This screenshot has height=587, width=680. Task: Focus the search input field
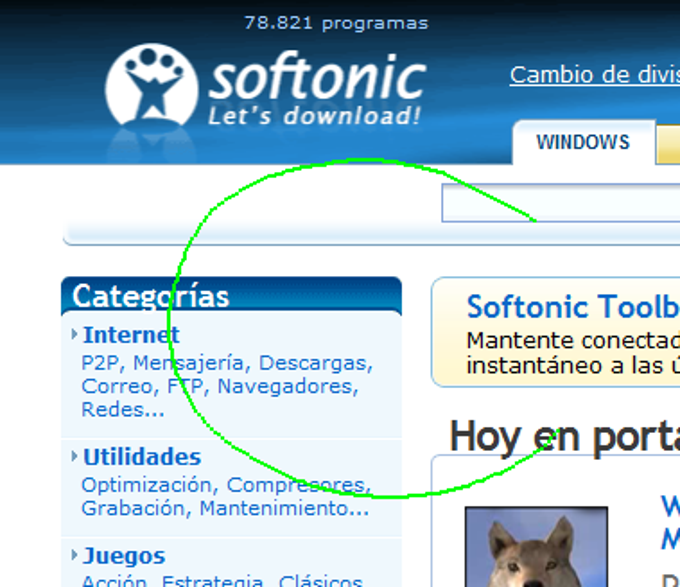pos(561,203)
